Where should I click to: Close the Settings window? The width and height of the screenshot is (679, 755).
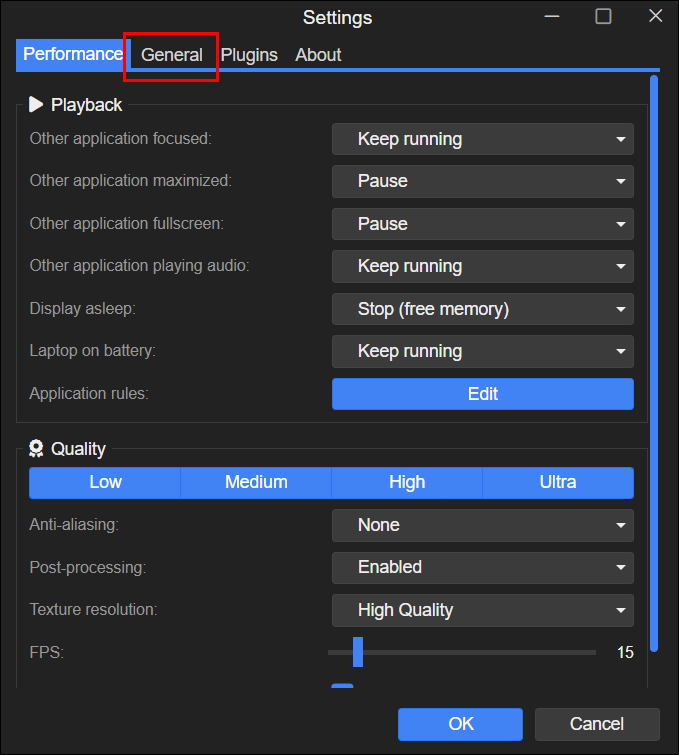pos(655,17)
